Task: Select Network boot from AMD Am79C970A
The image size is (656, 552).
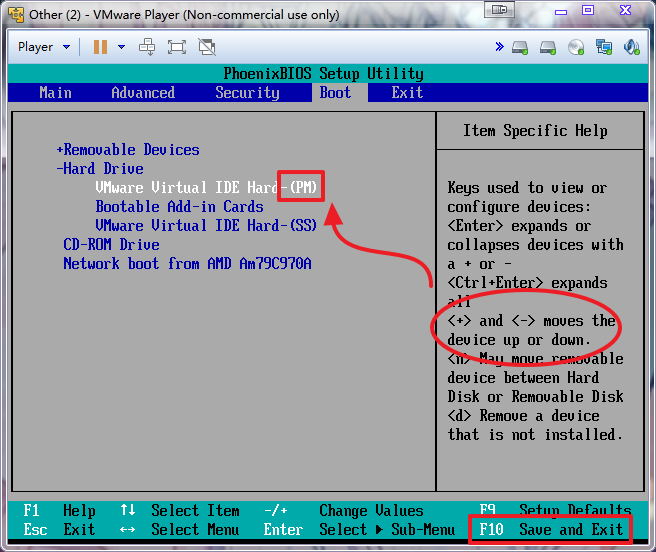Action: [x=187, y=264]
